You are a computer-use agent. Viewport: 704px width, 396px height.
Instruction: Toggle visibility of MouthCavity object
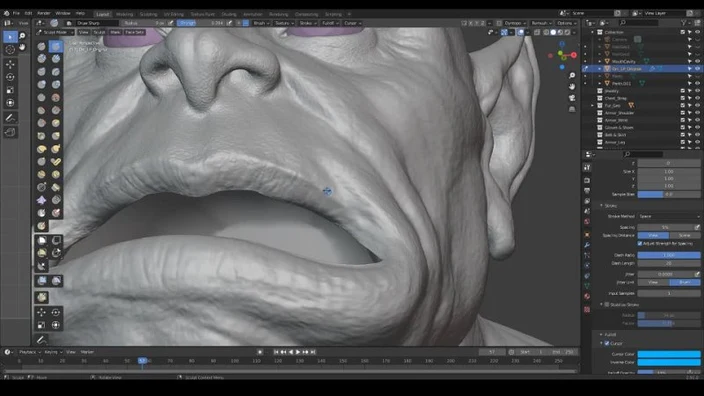(x=697, y=61)
